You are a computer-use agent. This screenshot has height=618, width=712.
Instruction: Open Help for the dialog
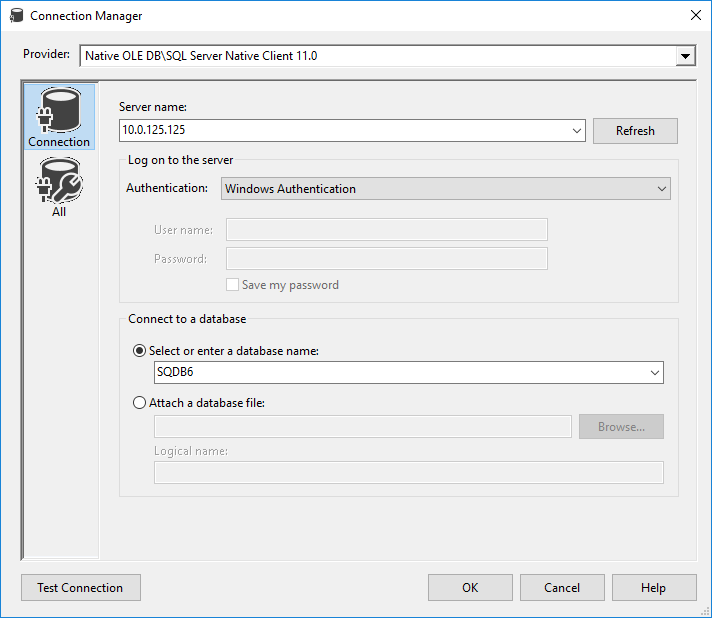(x=653, y=588)
